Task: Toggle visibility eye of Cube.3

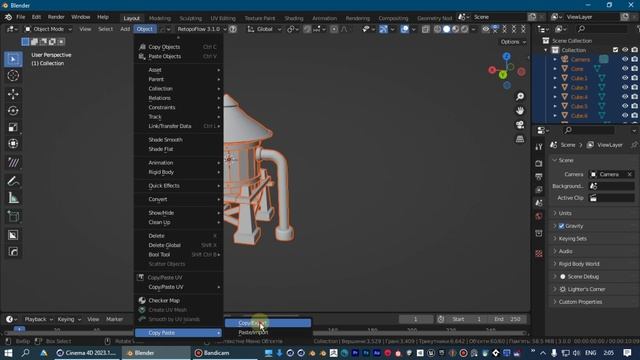Action: [x=625, y=87]
